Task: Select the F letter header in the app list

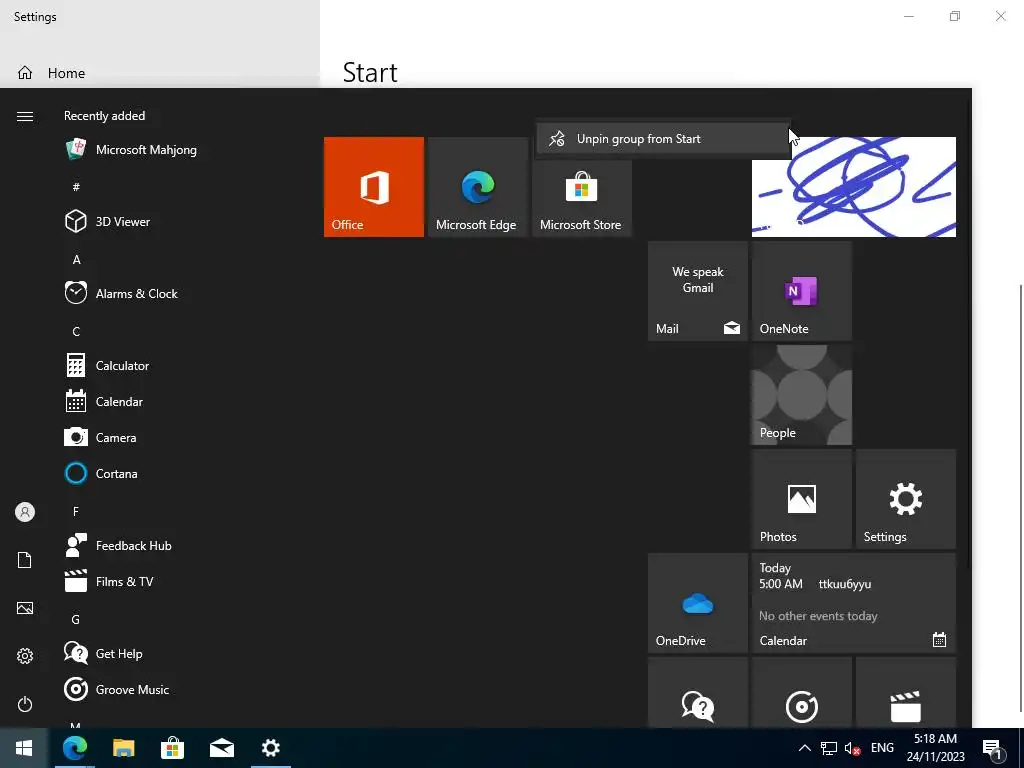Action: (x=76, y=511)
